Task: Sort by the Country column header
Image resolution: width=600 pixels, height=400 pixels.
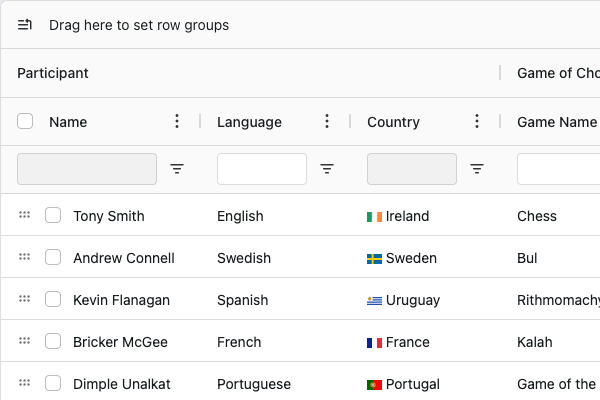Action: coord(393,122)
